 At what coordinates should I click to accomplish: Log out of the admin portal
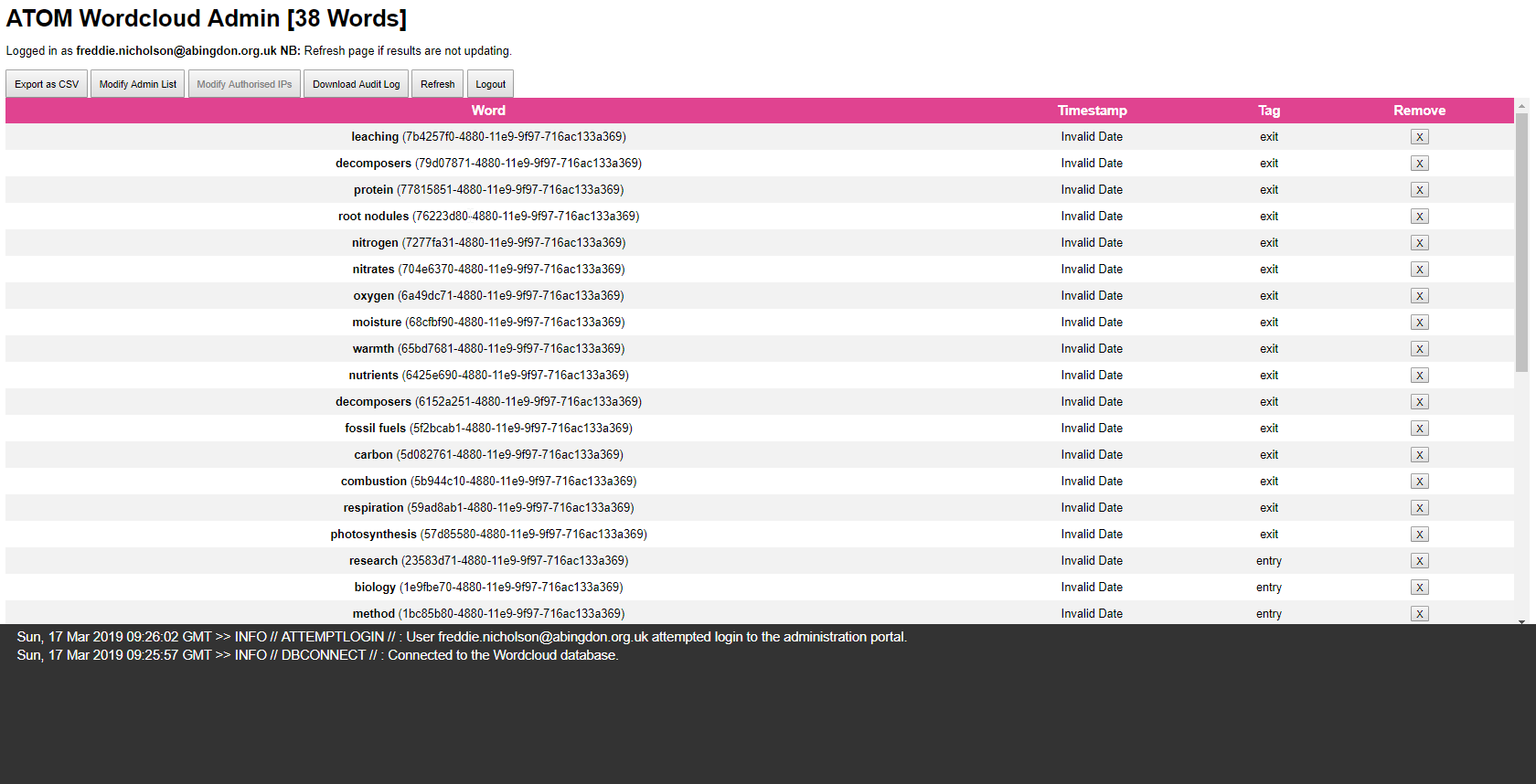(x=490, y=84)
